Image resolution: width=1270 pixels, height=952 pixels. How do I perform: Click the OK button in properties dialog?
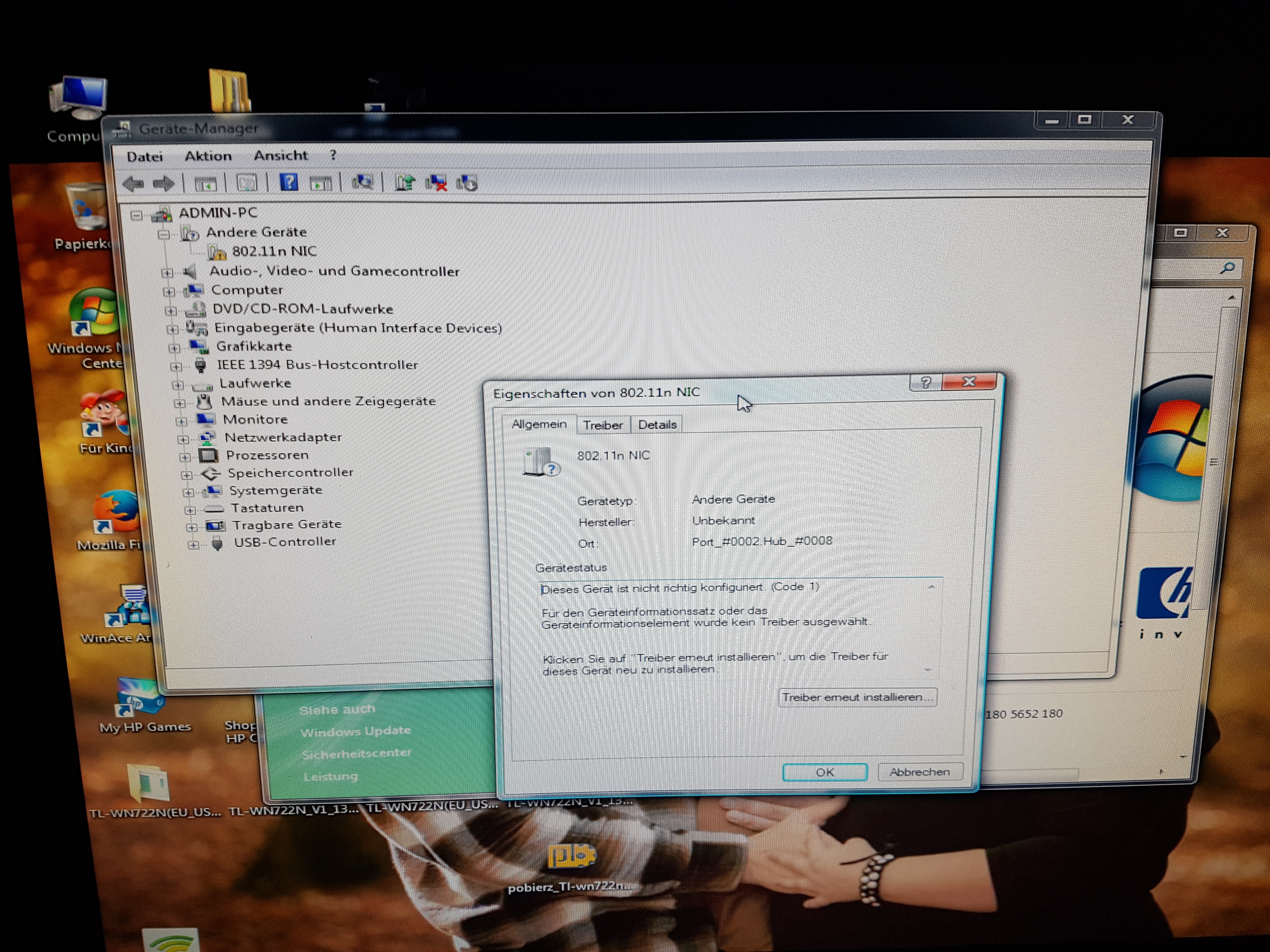coord(825,772)
